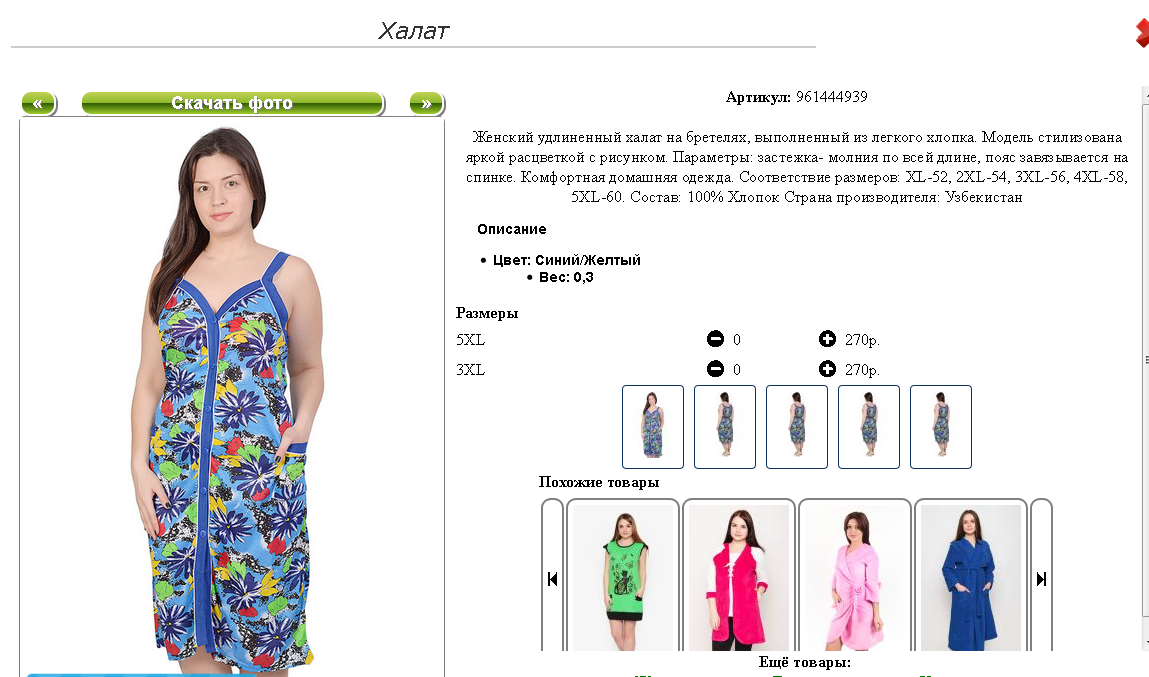The image size is (1149, 677).
Task: Decrease 5XL quantity with minus icon
Action: (x=715, y=339)
